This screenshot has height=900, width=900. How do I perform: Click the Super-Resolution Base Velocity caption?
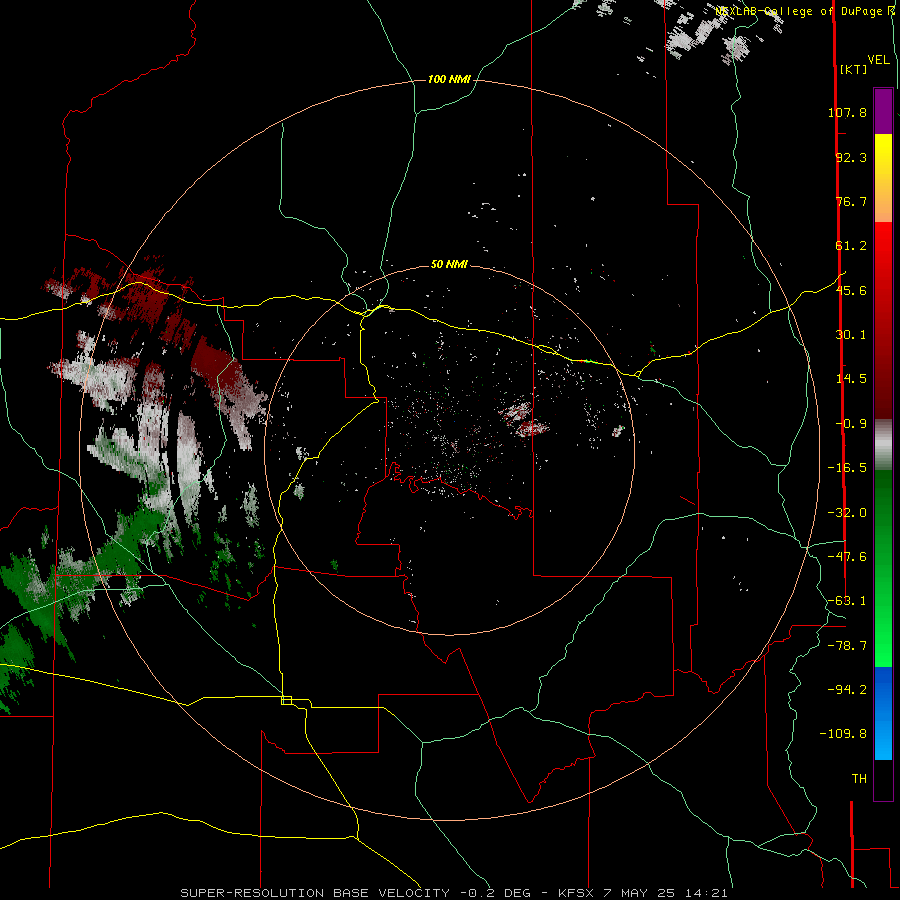454,893
